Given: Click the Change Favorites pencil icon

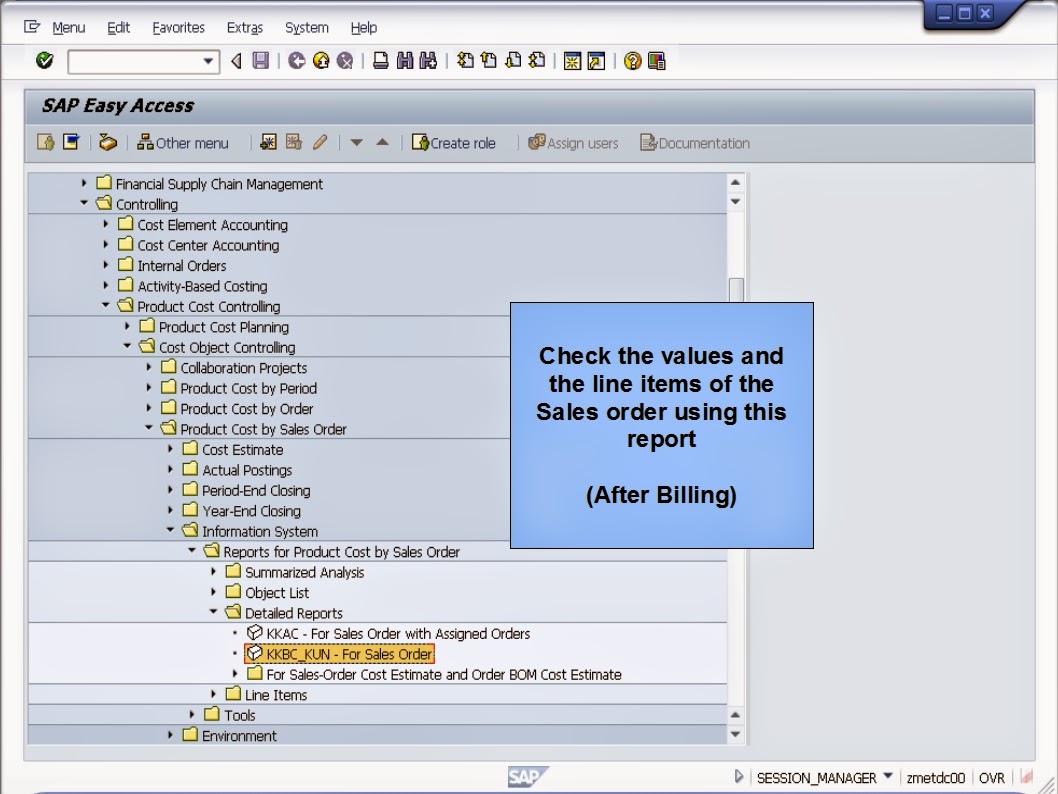Looking at the screenshot, I should click(x=320, y=142).
